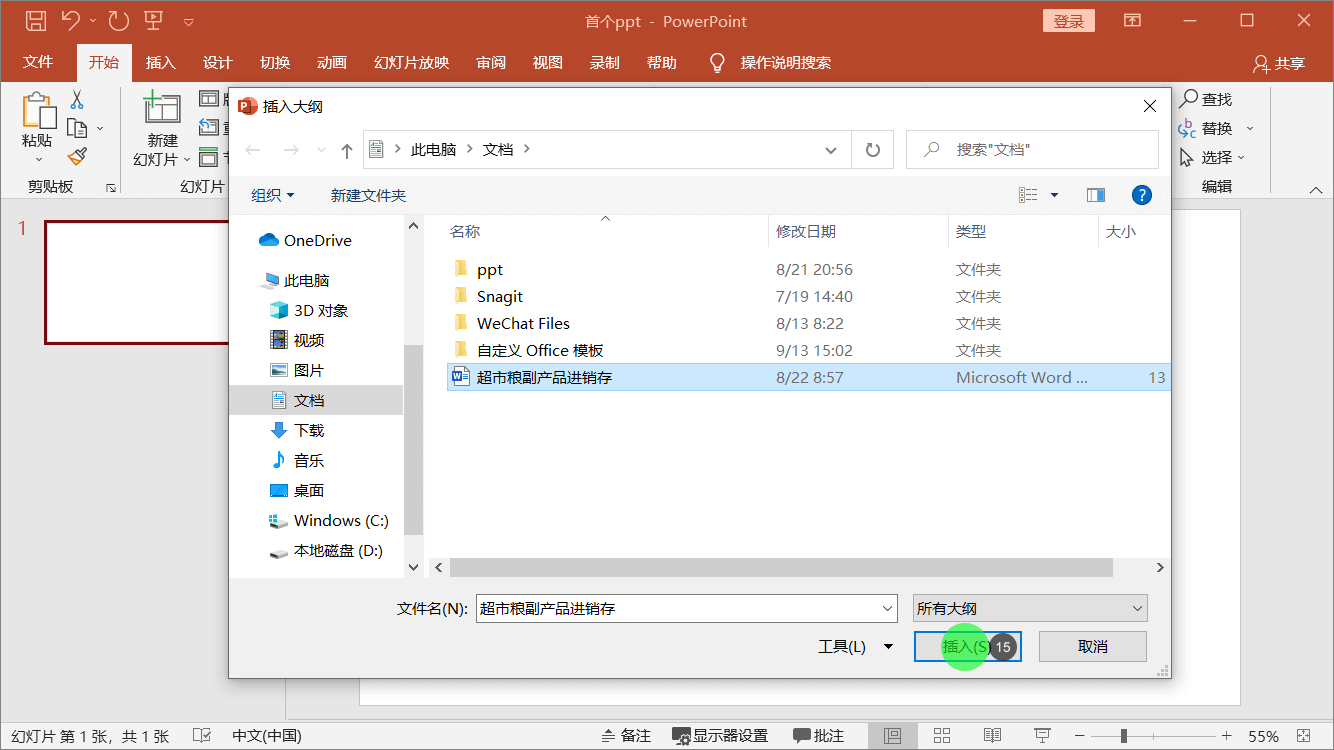Click 此电脑 in the address path

tap(433, 149)
